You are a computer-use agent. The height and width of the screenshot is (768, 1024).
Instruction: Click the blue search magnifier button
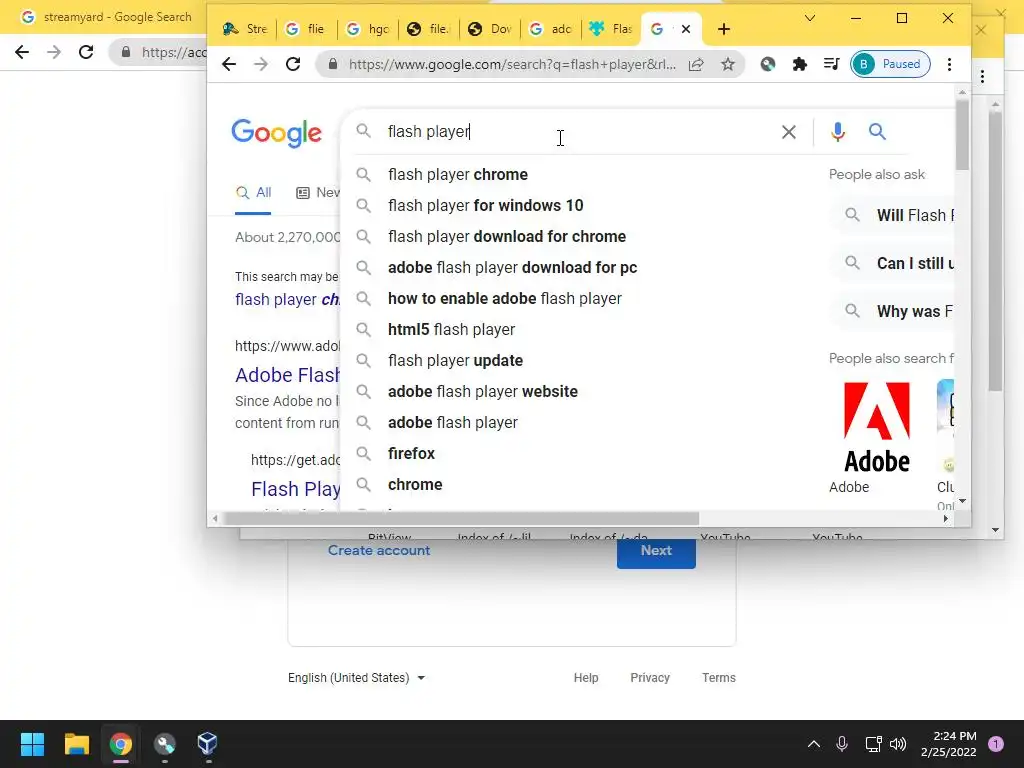coord(877,132)
